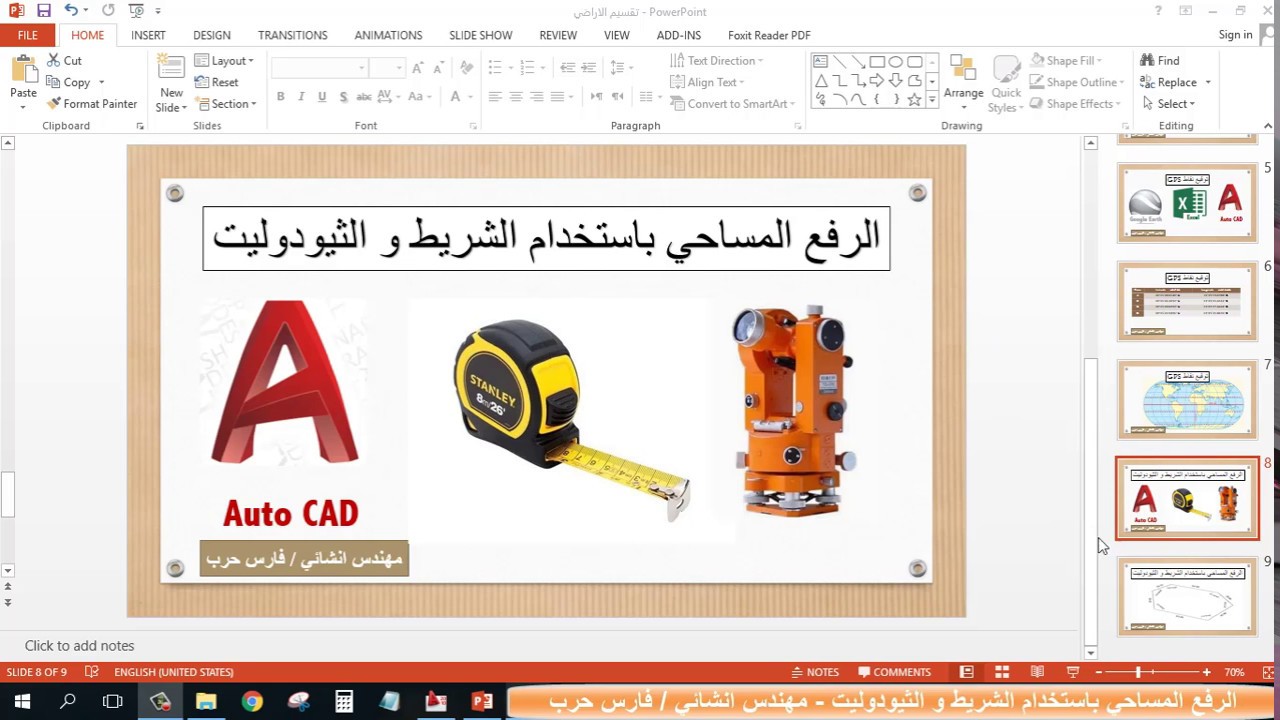The width and height of the screenshot is (1280, 720).
Task: Toggle text Shadow formatting
Action: (x=343, y=97)
